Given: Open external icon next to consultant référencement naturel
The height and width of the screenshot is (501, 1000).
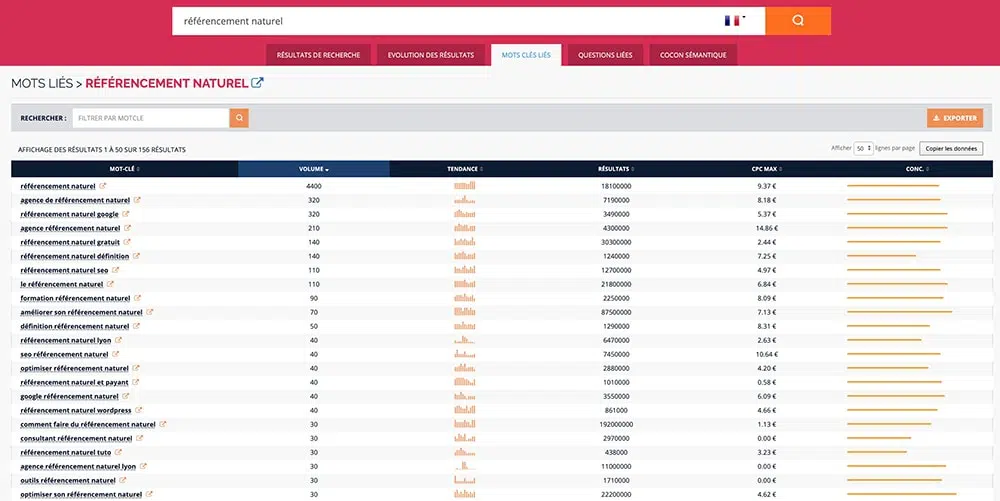Looking at the screenshot, I should [x=140, y=438].
